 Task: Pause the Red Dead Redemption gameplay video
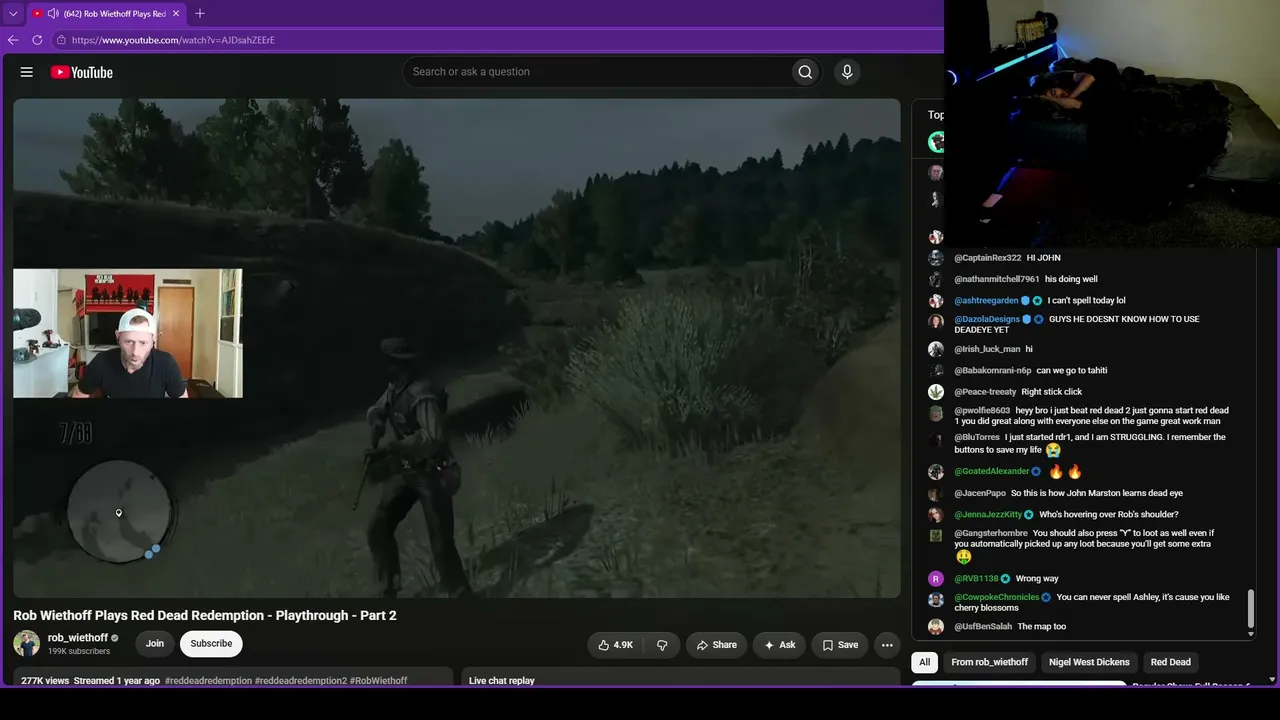click(457, 348)
